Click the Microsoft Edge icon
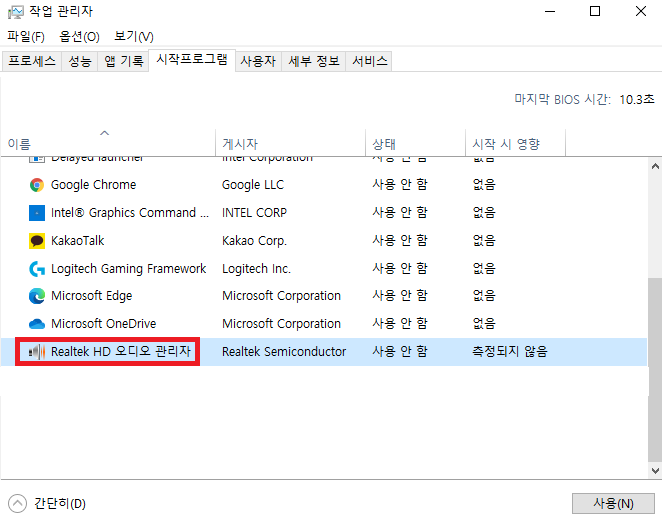Image resolution: width=662 pixels, height=527 pixels. (x=37, y=296)
